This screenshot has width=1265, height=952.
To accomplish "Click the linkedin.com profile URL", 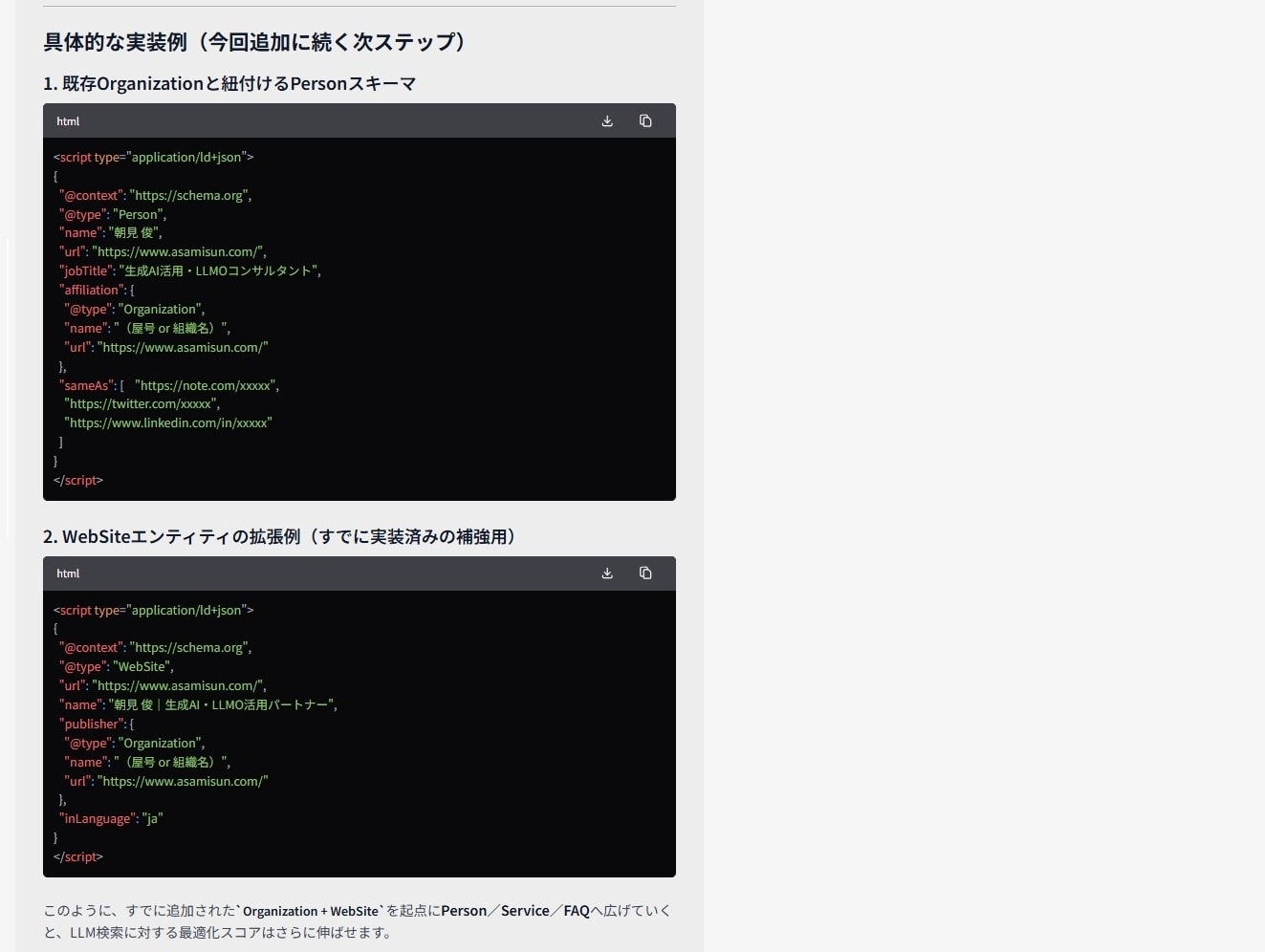I will coord(167,422).
